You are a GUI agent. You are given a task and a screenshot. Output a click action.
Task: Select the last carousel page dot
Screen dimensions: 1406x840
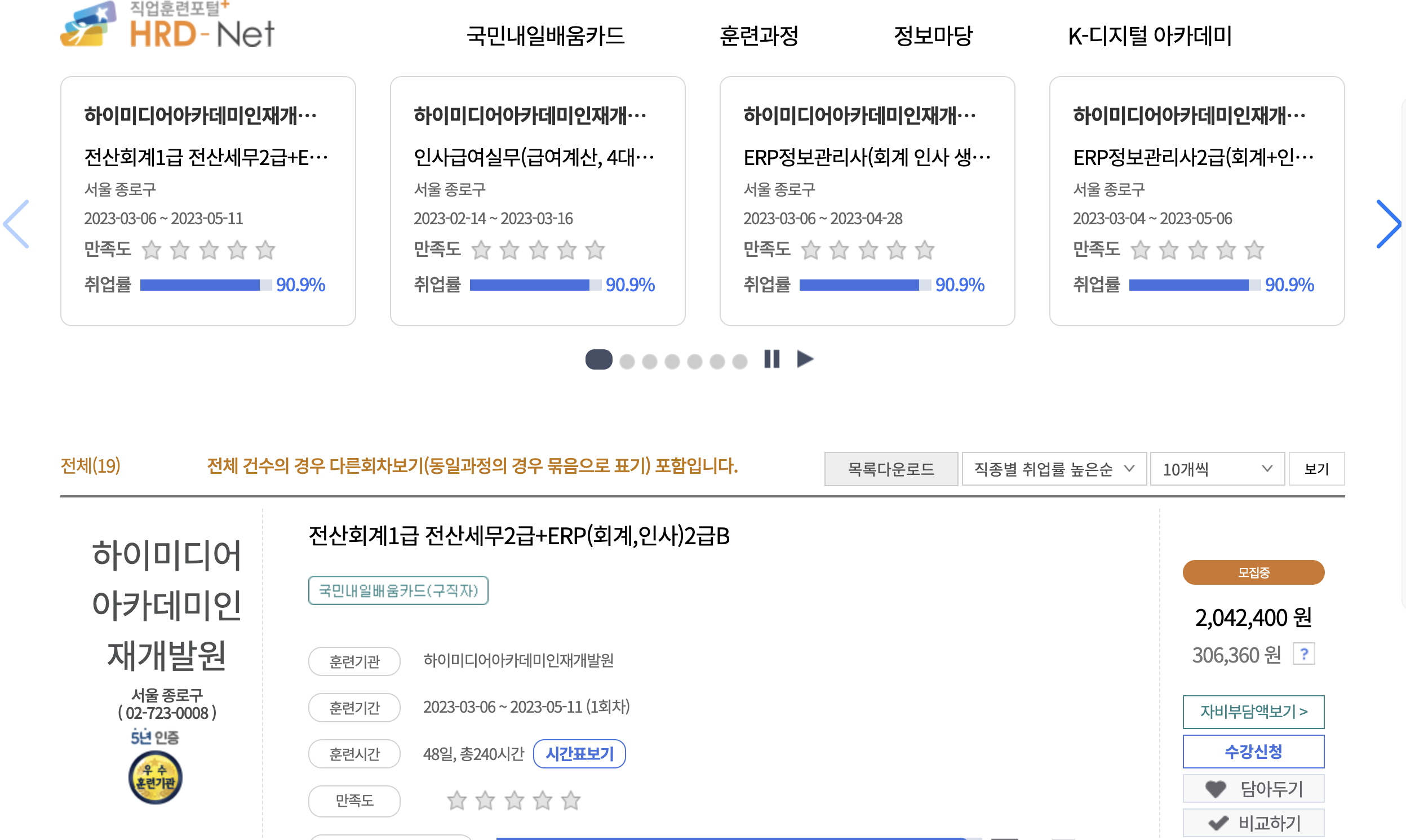[740, 361]
